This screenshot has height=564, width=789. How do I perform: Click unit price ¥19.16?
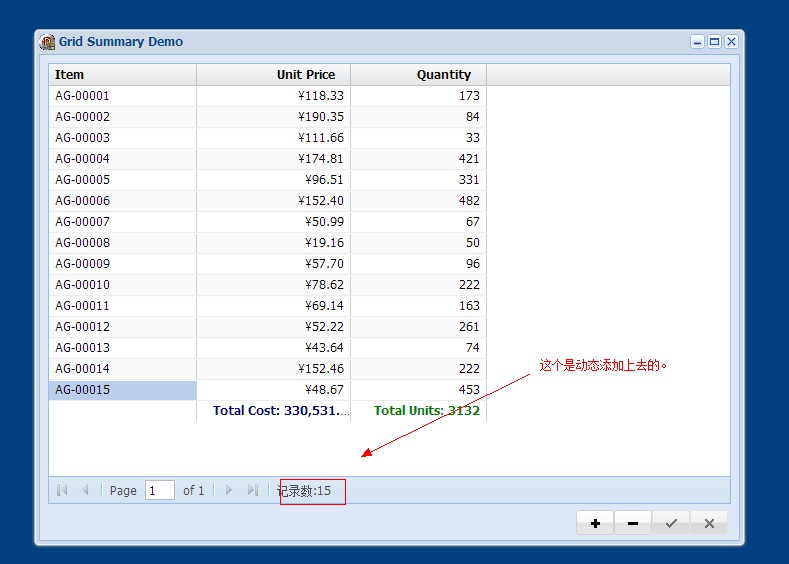pyautogui.click(x=273, y=243)
